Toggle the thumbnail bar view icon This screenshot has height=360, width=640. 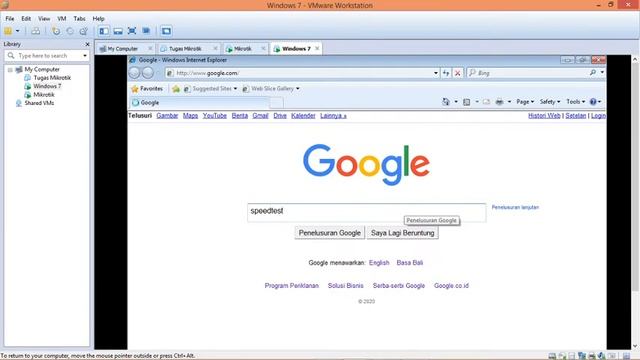pyautogui.click(x=118, y=31)
